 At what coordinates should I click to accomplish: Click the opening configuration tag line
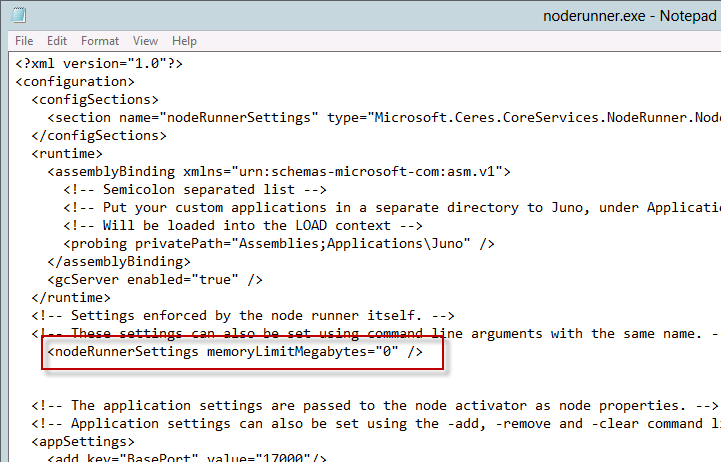[x=75, y=81]
